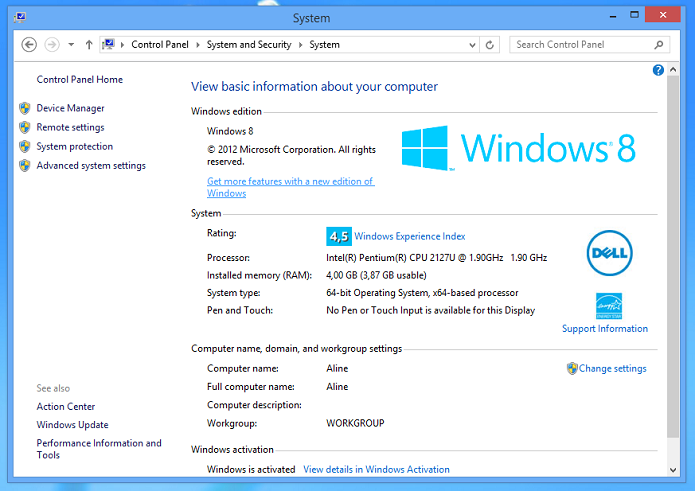Click the 4,5 rating score badge

pos(339,236)
